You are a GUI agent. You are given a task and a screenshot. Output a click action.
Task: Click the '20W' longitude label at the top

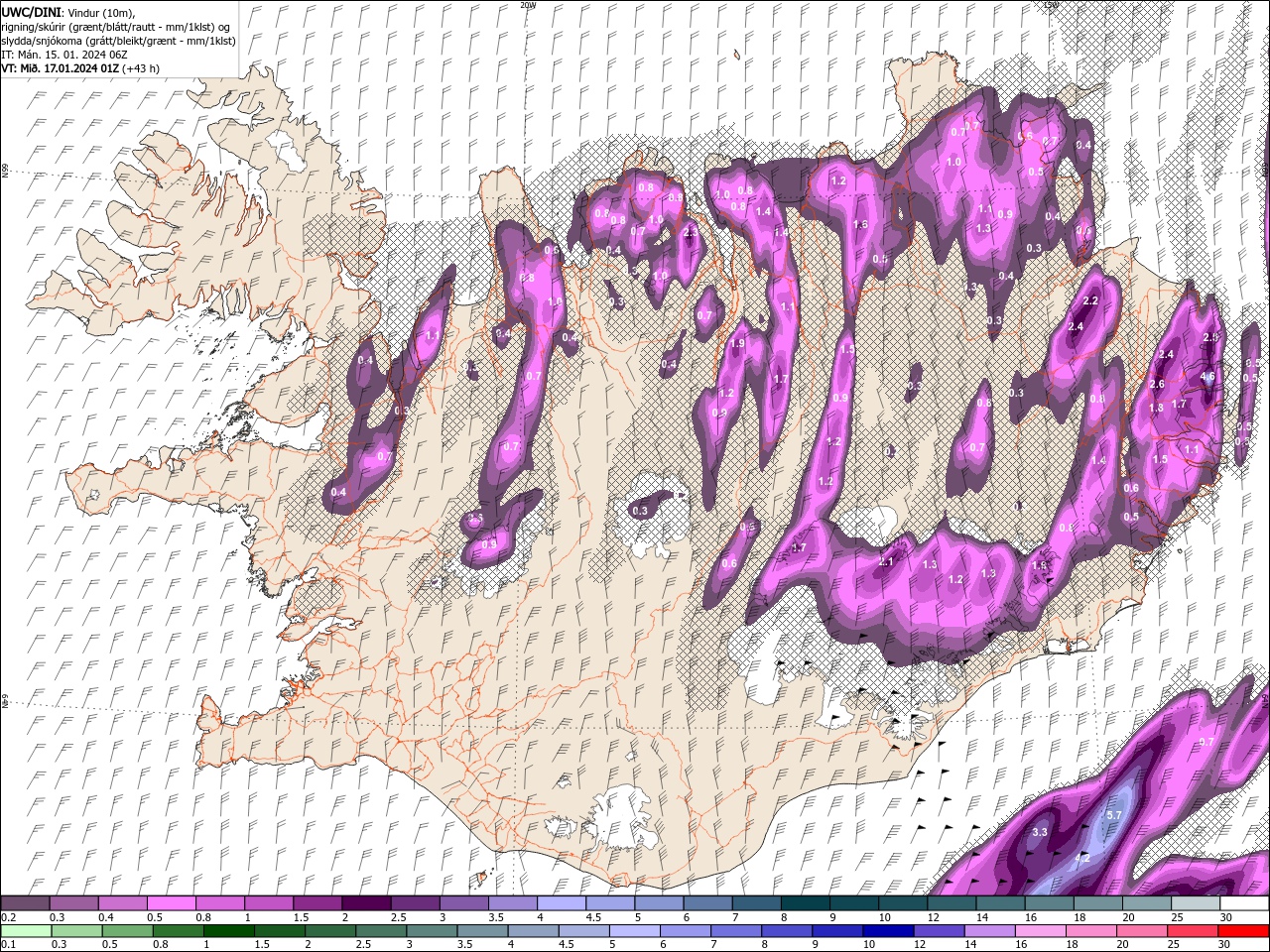click(528, 5)
